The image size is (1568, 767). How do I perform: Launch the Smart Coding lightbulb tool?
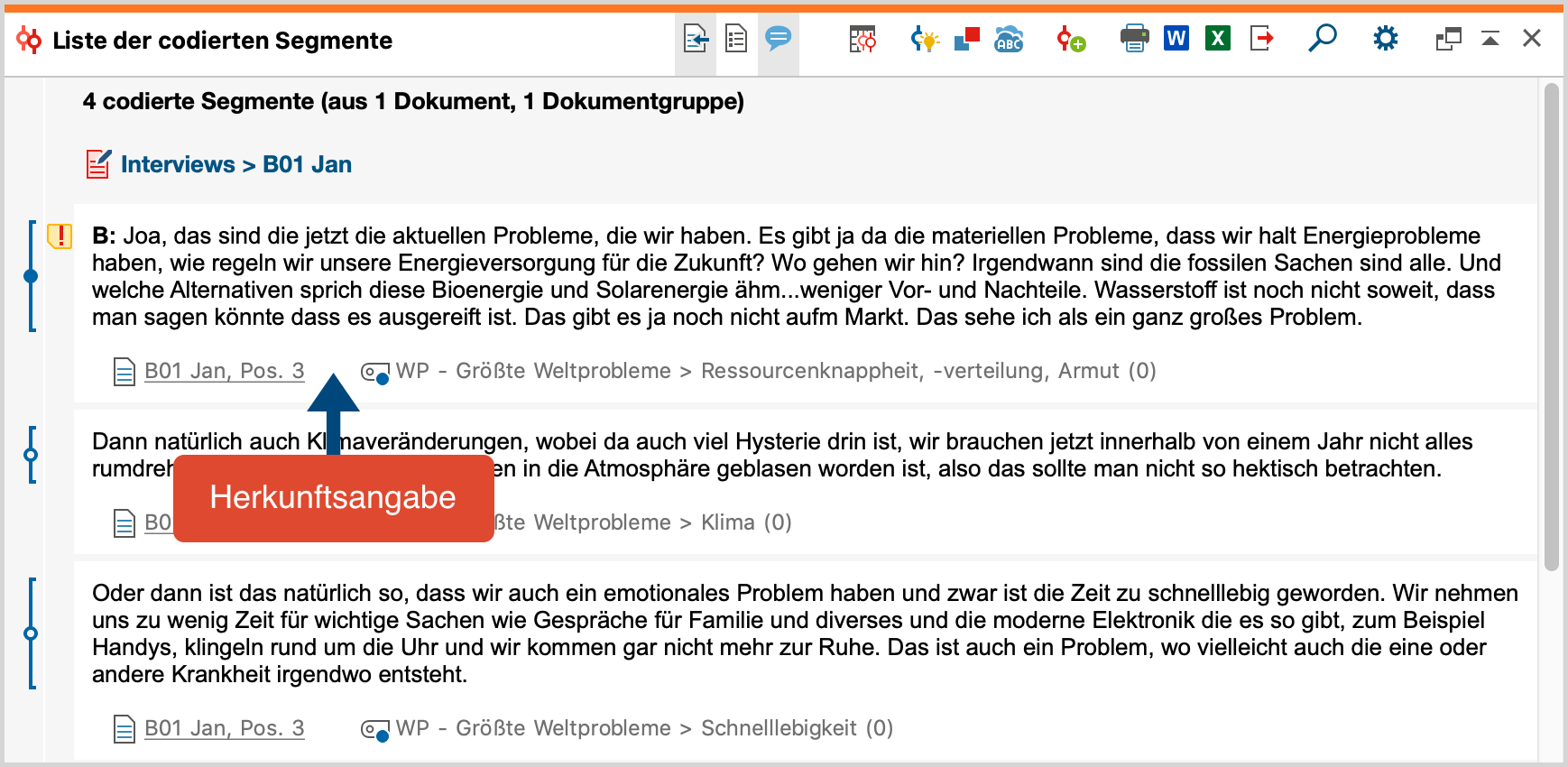(925, 39)
